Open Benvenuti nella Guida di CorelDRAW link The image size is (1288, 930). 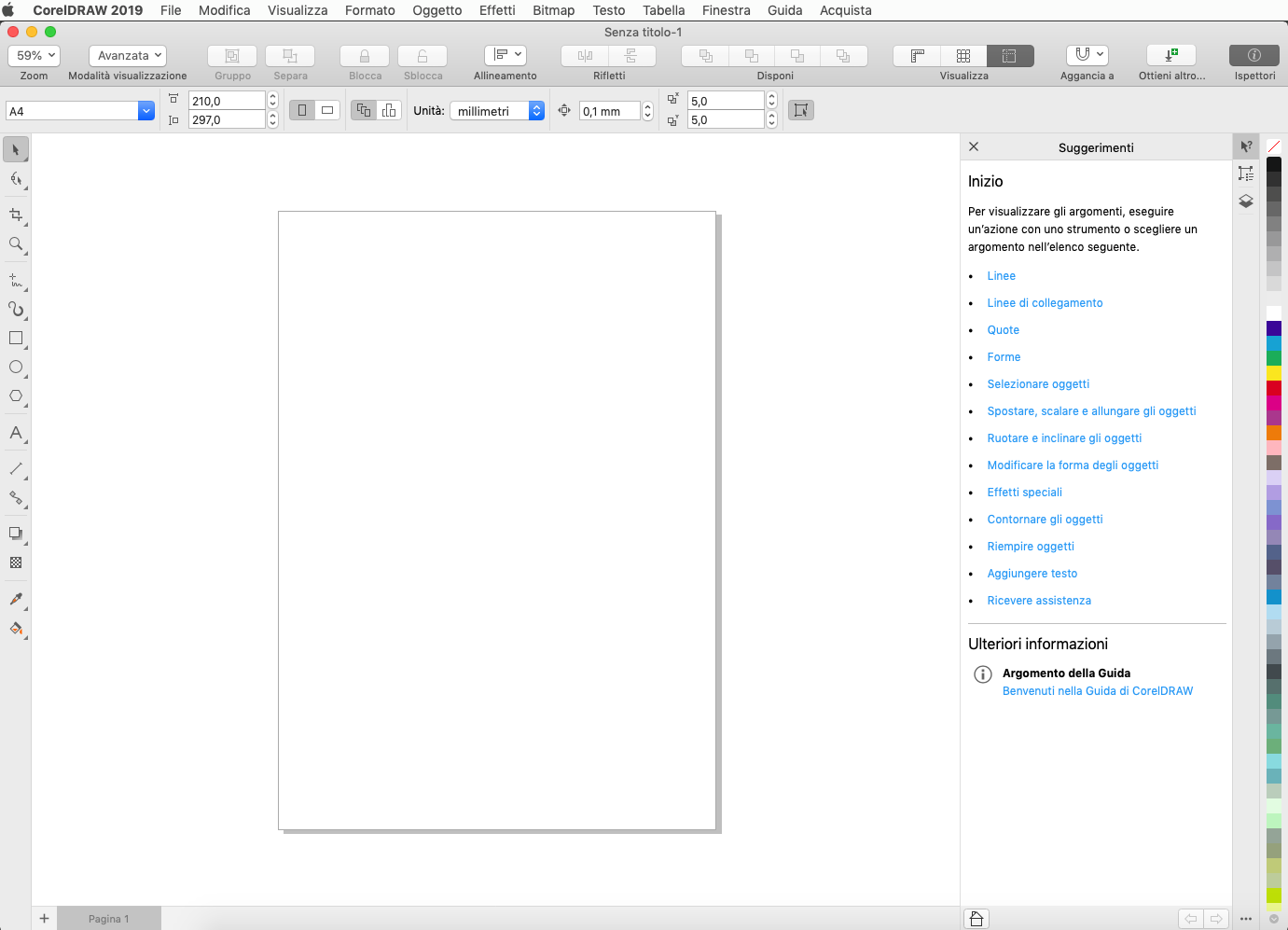pos(1098,691)
